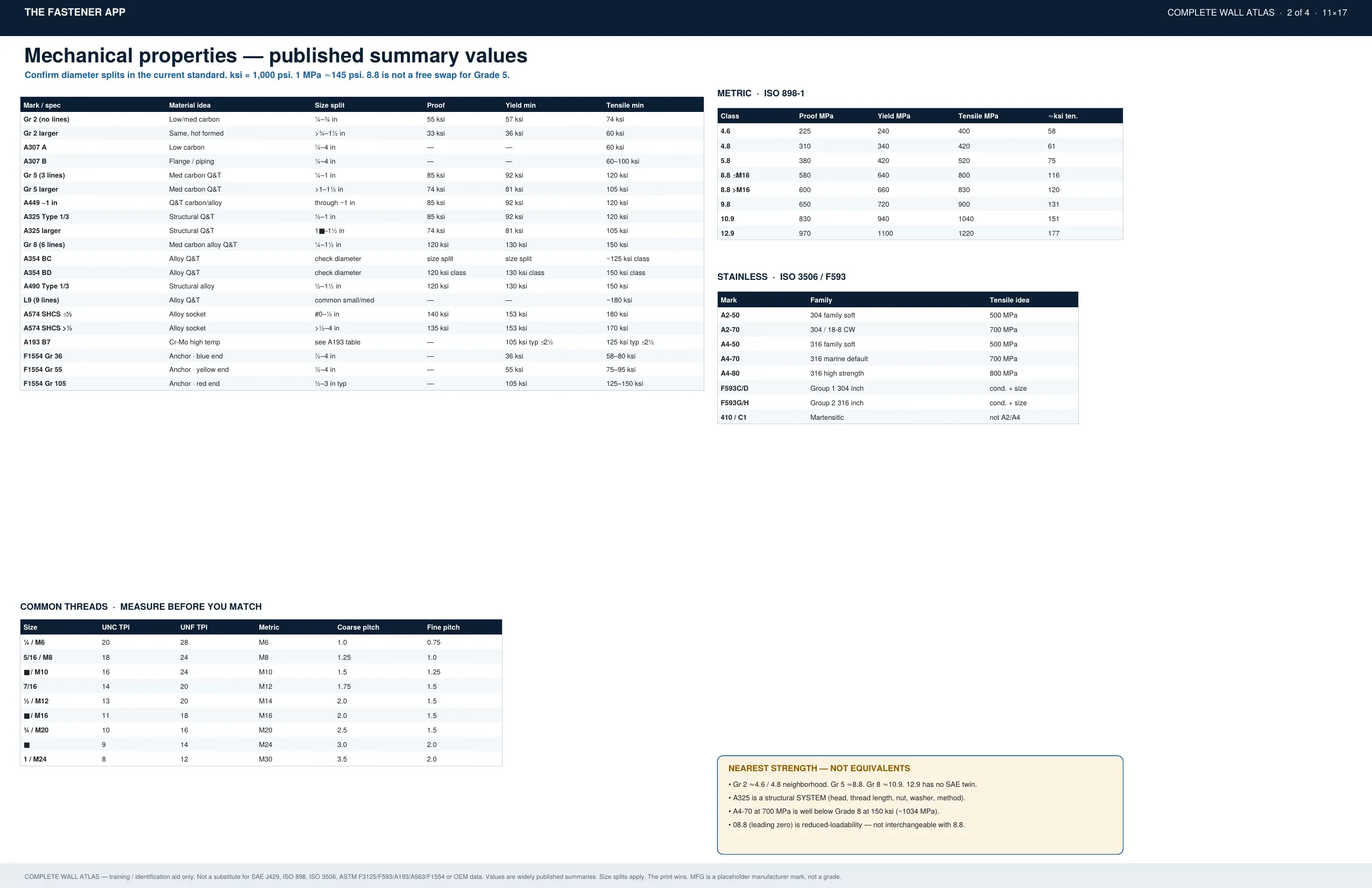
Task: Click the M30 metric cell
Action: (265, 759)
